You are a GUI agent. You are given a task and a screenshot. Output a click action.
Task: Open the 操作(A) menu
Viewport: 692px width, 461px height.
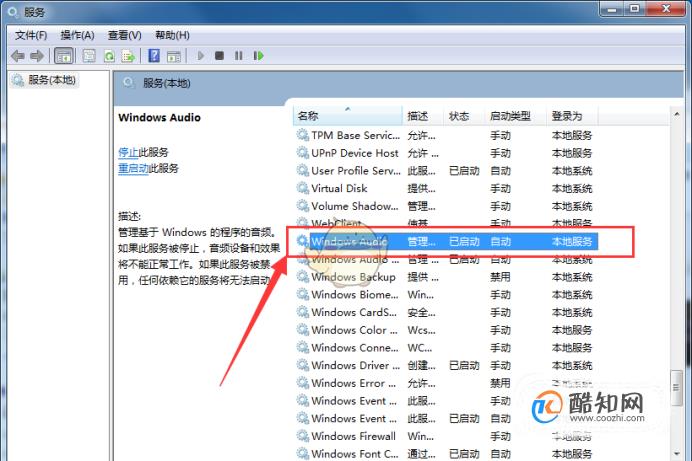(78, 35)
